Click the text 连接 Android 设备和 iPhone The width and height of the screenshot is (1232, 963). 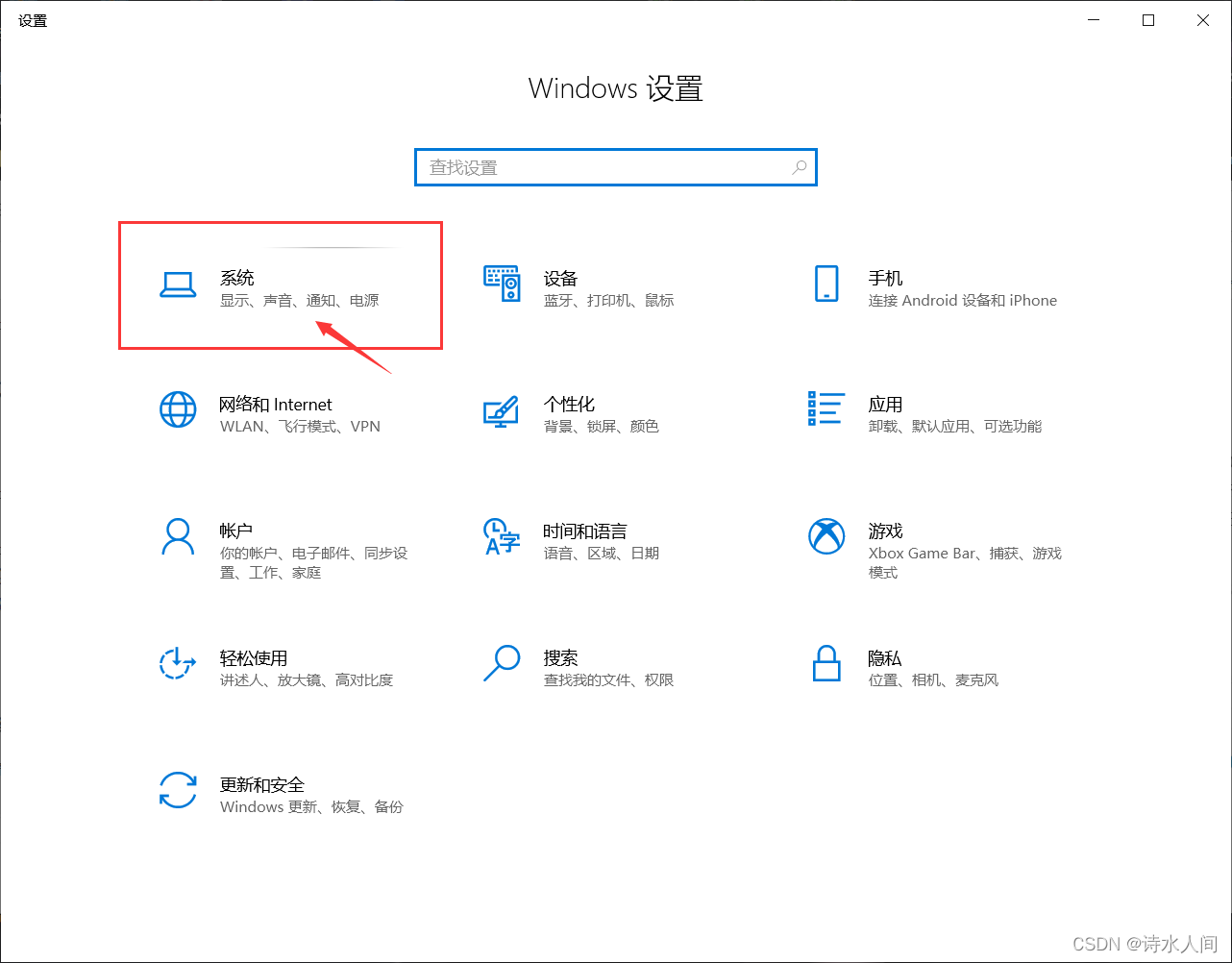(x=963, y=301)
